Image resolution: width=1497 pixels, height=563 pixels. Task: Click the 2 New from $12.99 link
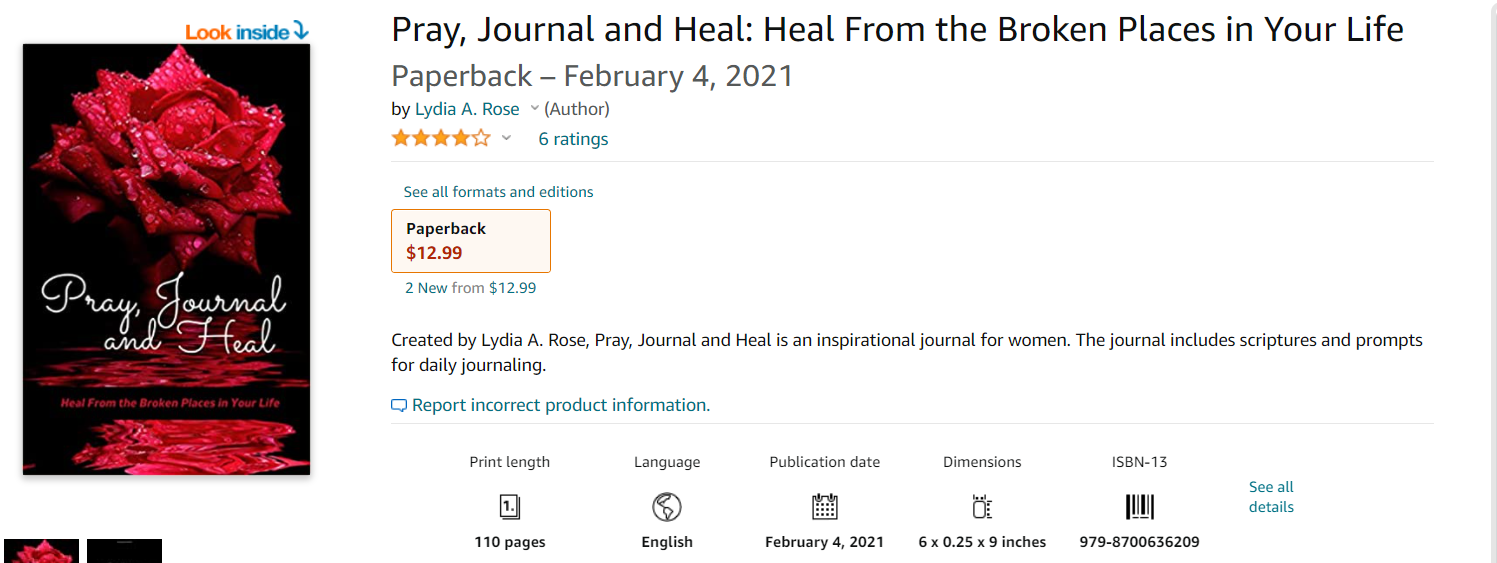click(x=470, y=288)
